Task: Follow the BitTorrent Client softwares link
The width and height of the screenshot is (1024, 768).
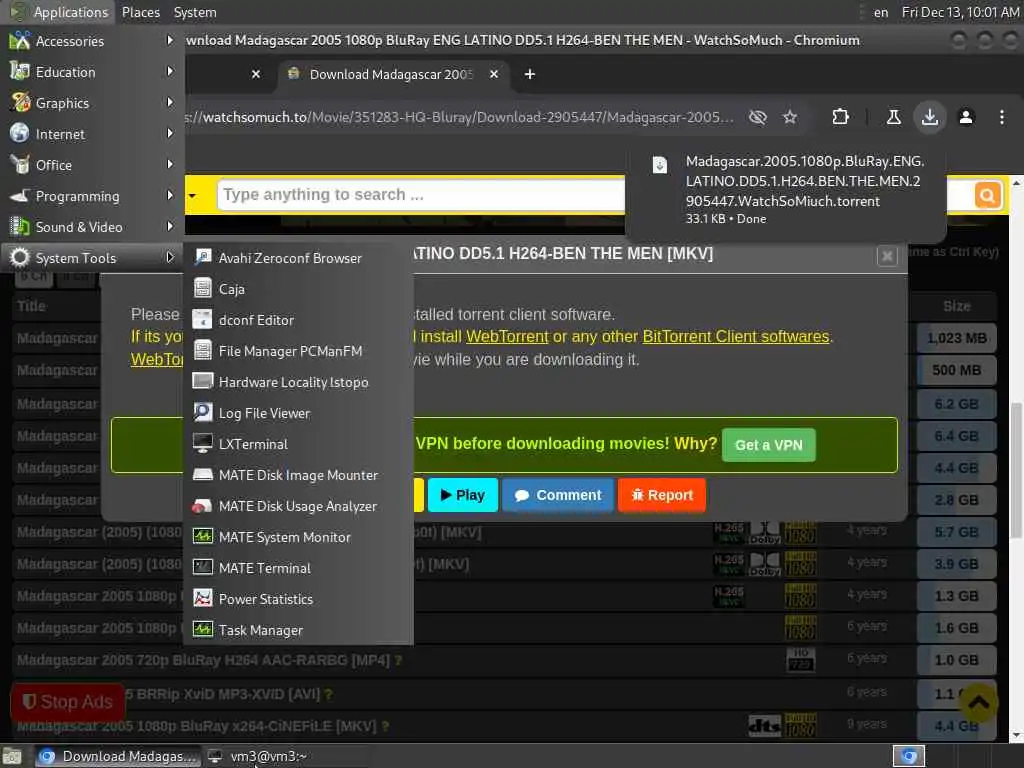Action: coord(735,336)
